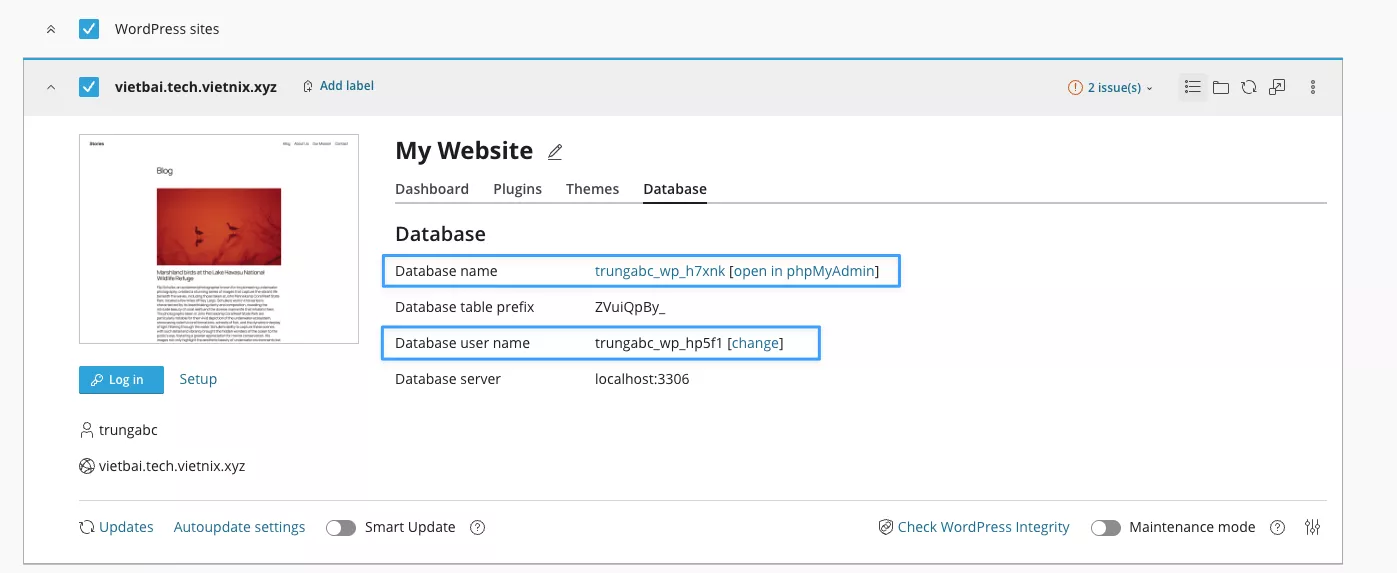
Task: Click the sync refresh icon in header
Action: (1249, 87)
